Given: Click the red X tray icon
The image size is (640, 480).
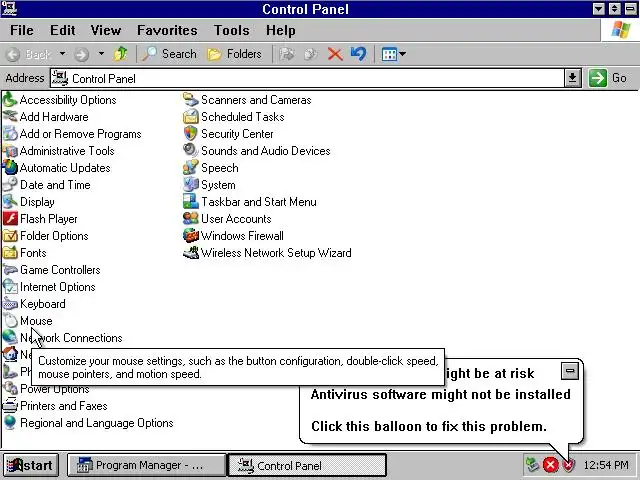Looking at the screenshot, I should pyautogui.click(x=550, y=465).
